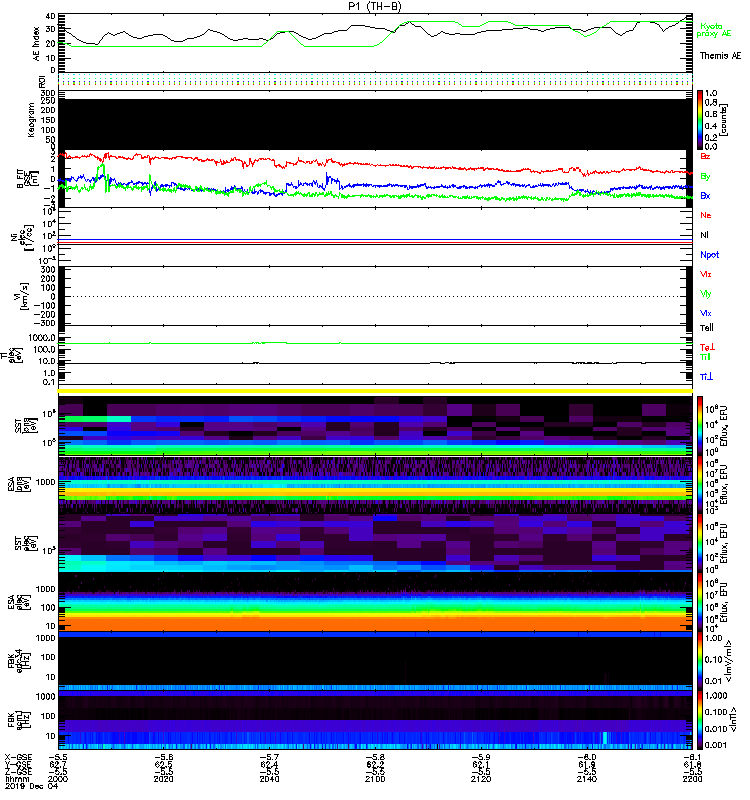The width and height of the screenshot is (750, 800).
Task: Click the "2140" time tick label
Action: [587, 779]
